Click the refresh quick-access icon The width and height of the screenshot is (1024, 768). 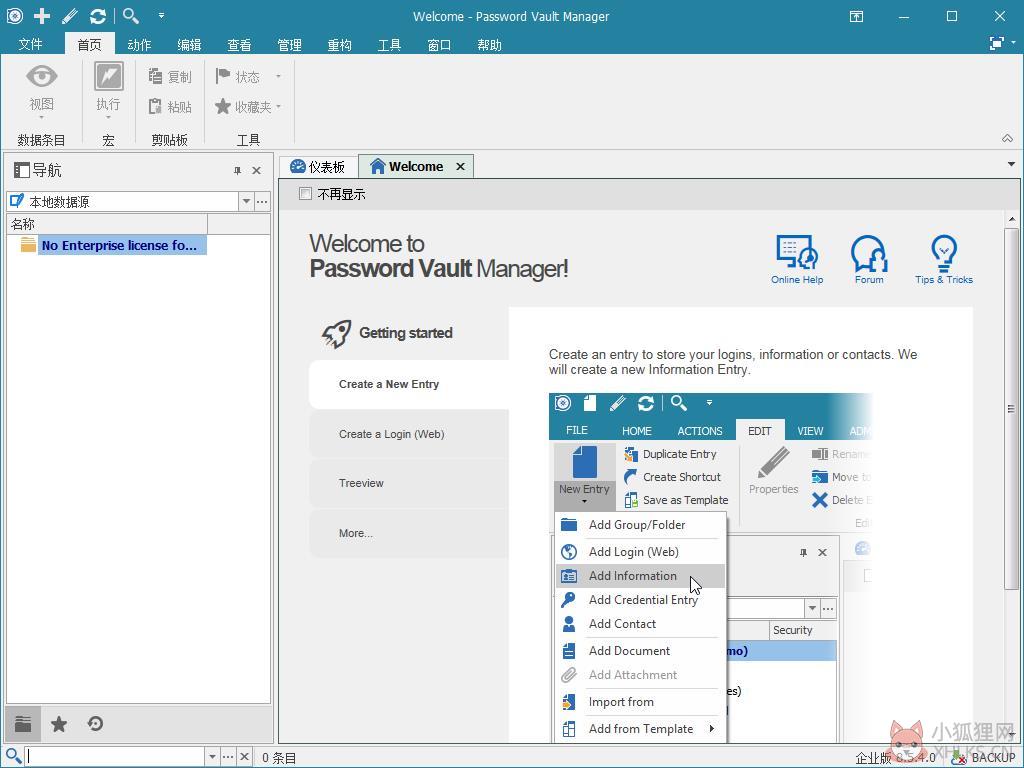pos(98,16)
